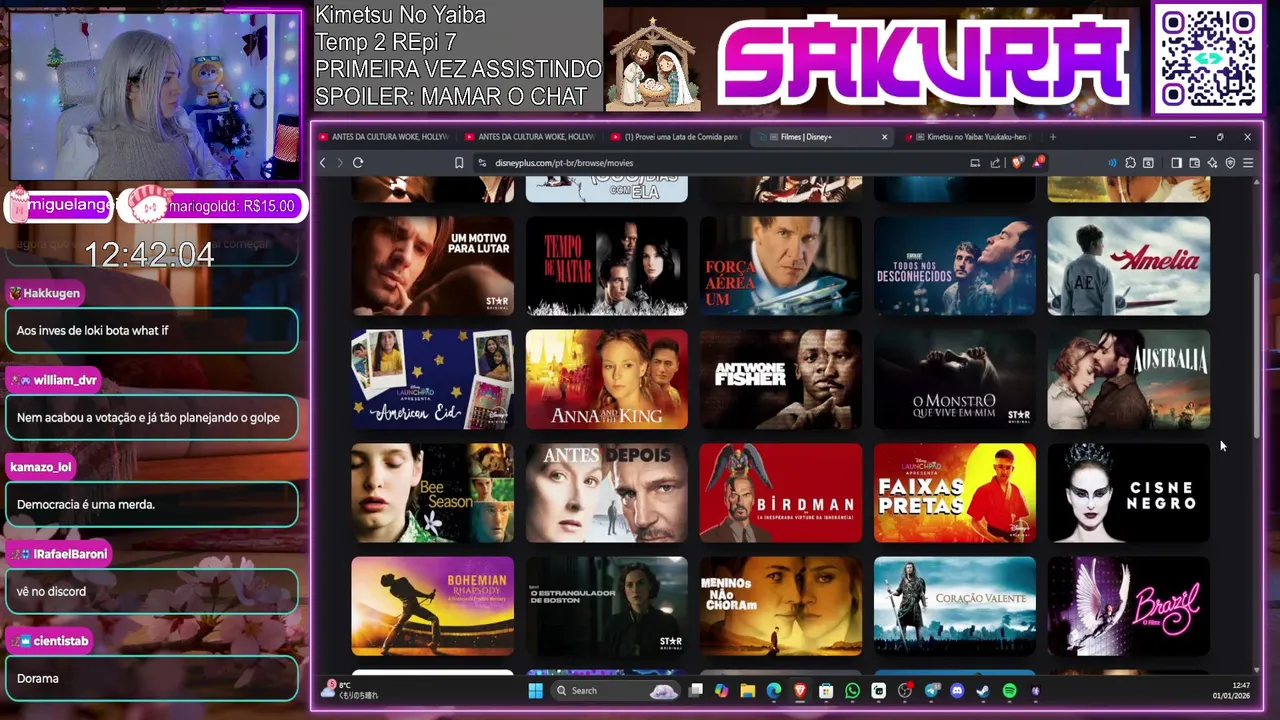Image resolution: width=1280 pixels, height=720 pixels.
Task: Open Steam from the taskbar
Action: (x=983, y=691)
